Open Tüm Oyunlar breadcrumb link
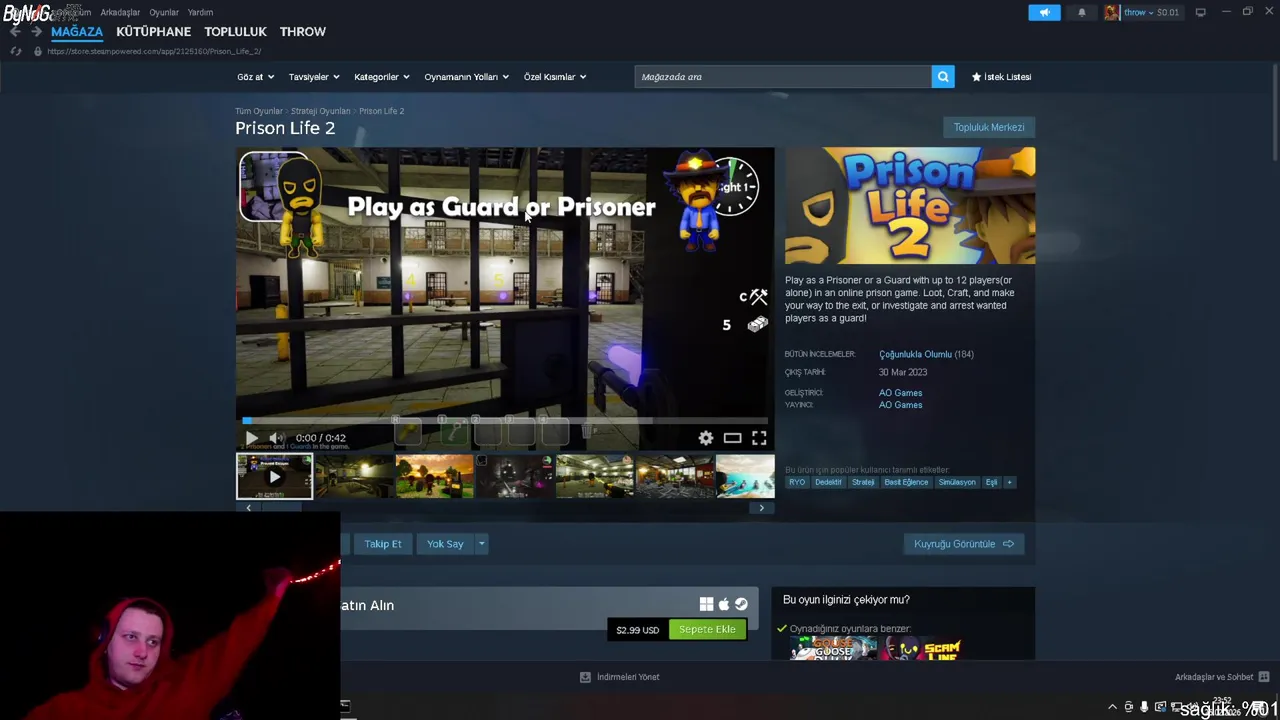The width and height of the screenshot is (1280, 720). pyautogui.click(x=259, y=111)
